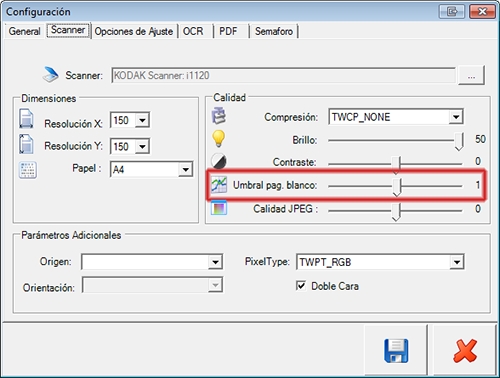Click the Brillo light bulb icon
The height and width of the screenshot is (378, 500).
(x=219, y=139)
